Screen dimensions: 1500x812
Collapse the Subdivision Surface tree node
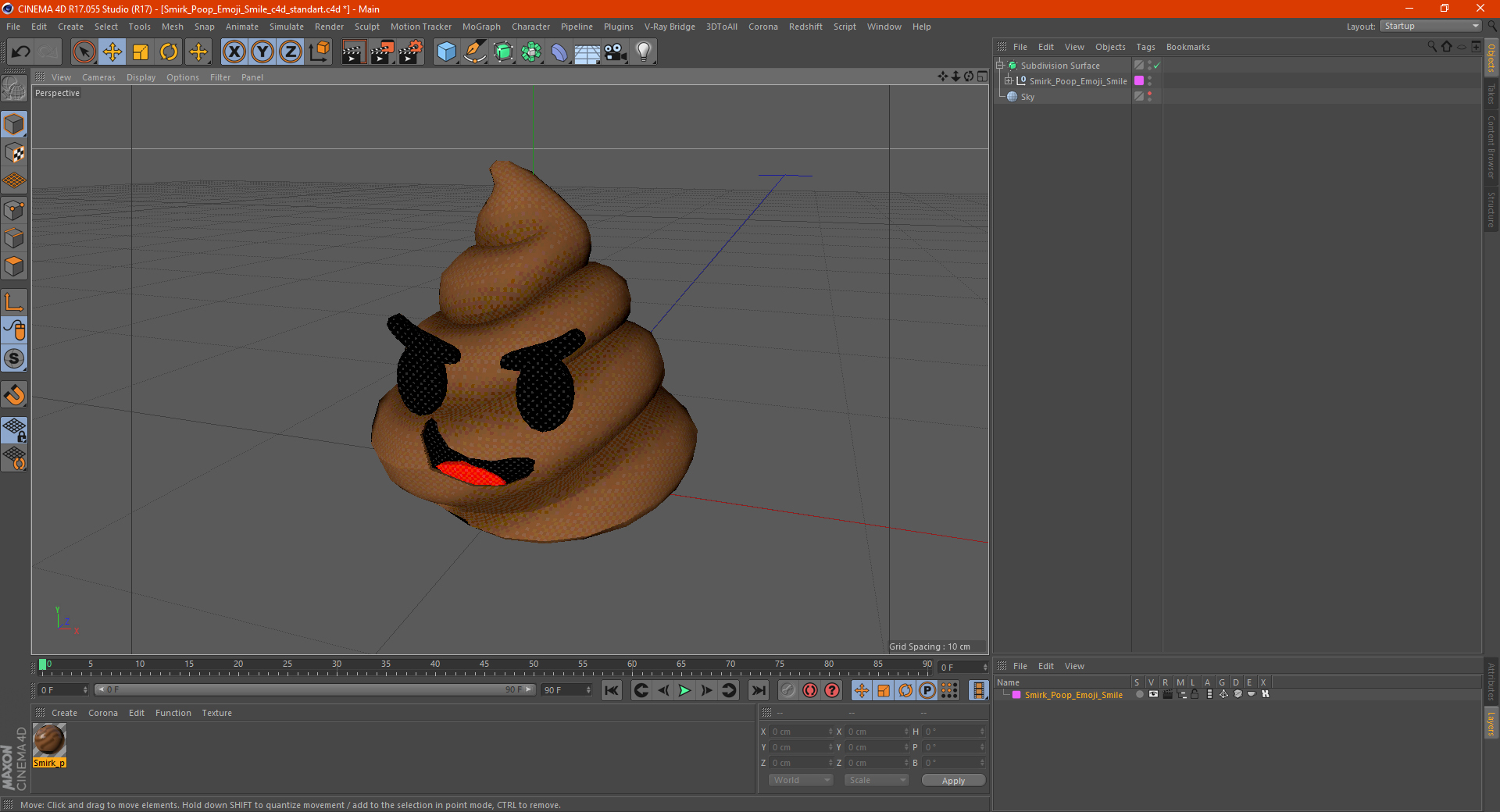[999, 66]
